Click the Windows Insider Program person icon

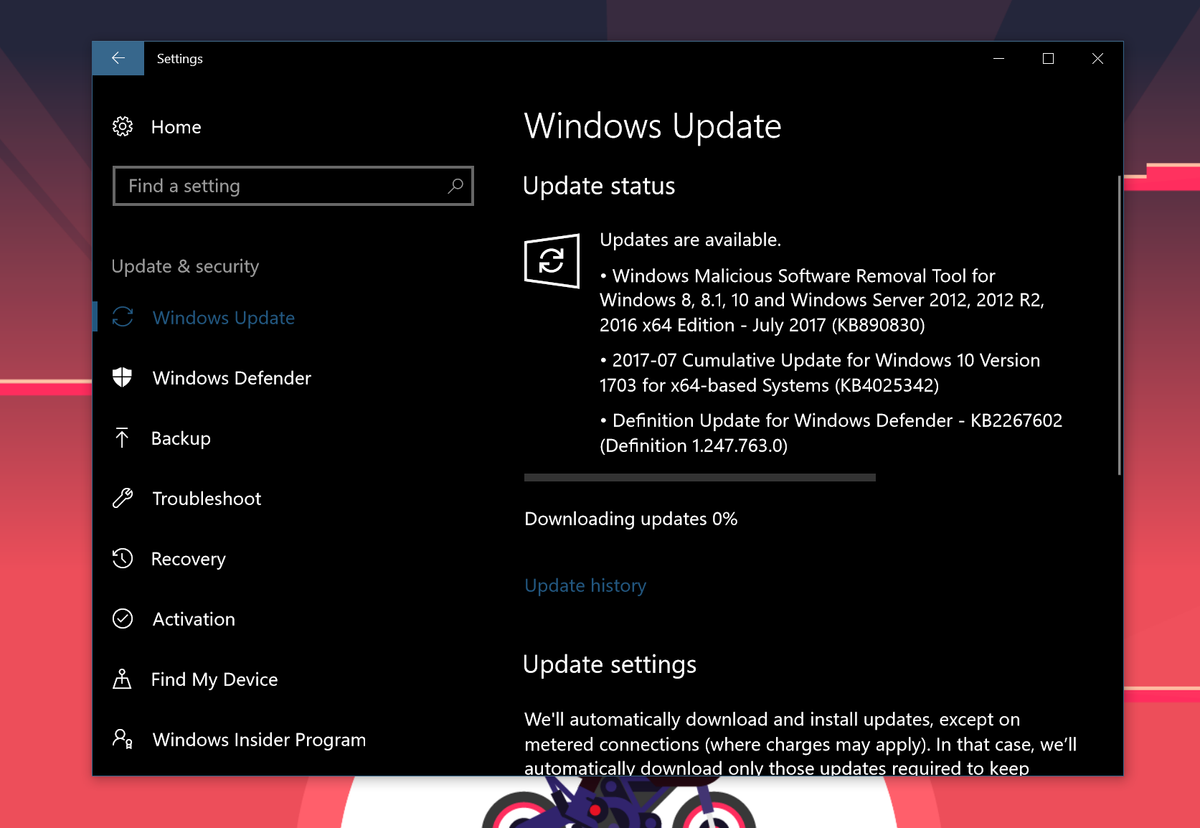coord(121,739)
